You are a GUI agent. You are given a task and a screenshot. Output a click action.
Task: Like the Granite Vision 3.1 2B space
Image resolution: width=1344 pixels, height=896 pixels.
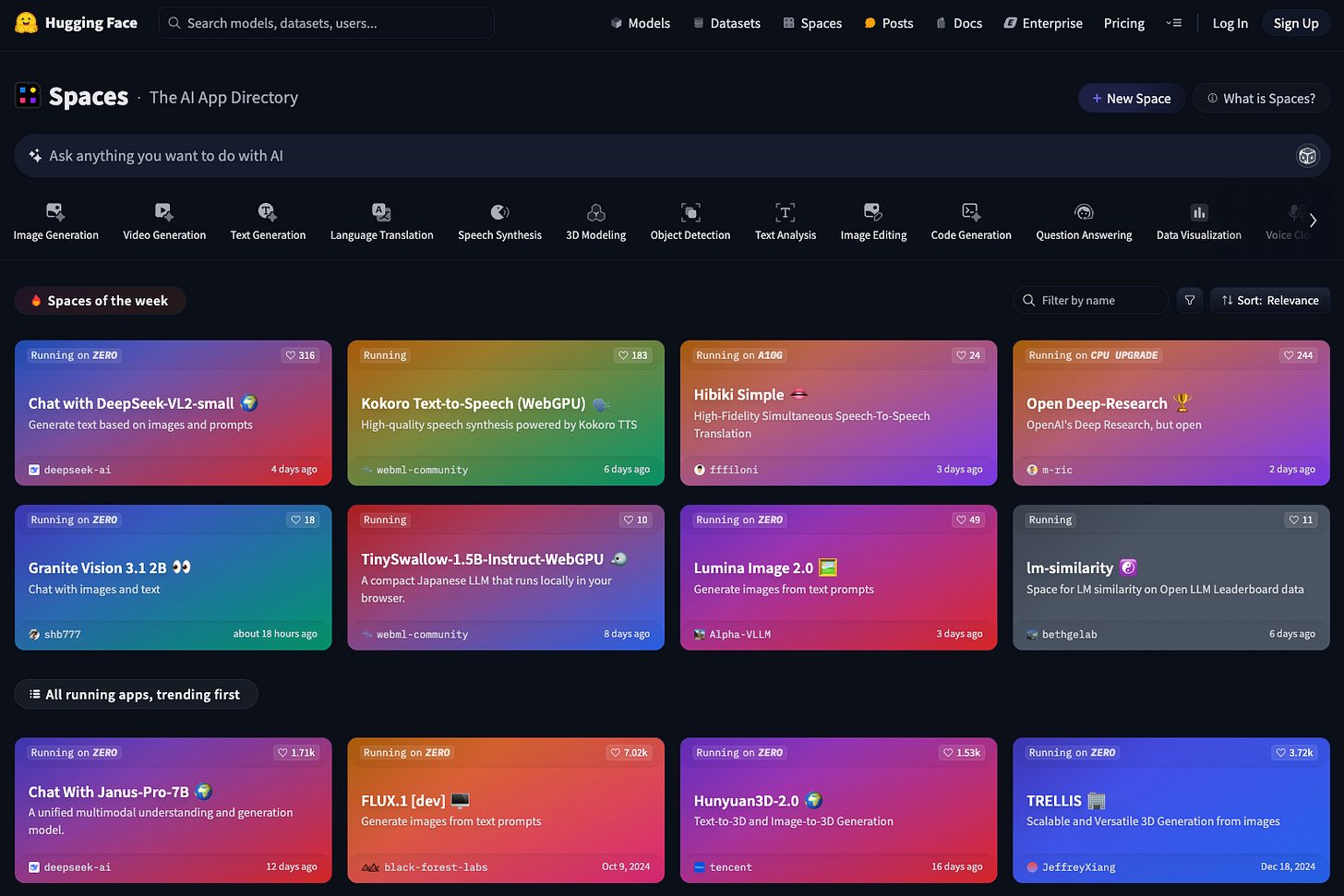[x=303, y=520]
